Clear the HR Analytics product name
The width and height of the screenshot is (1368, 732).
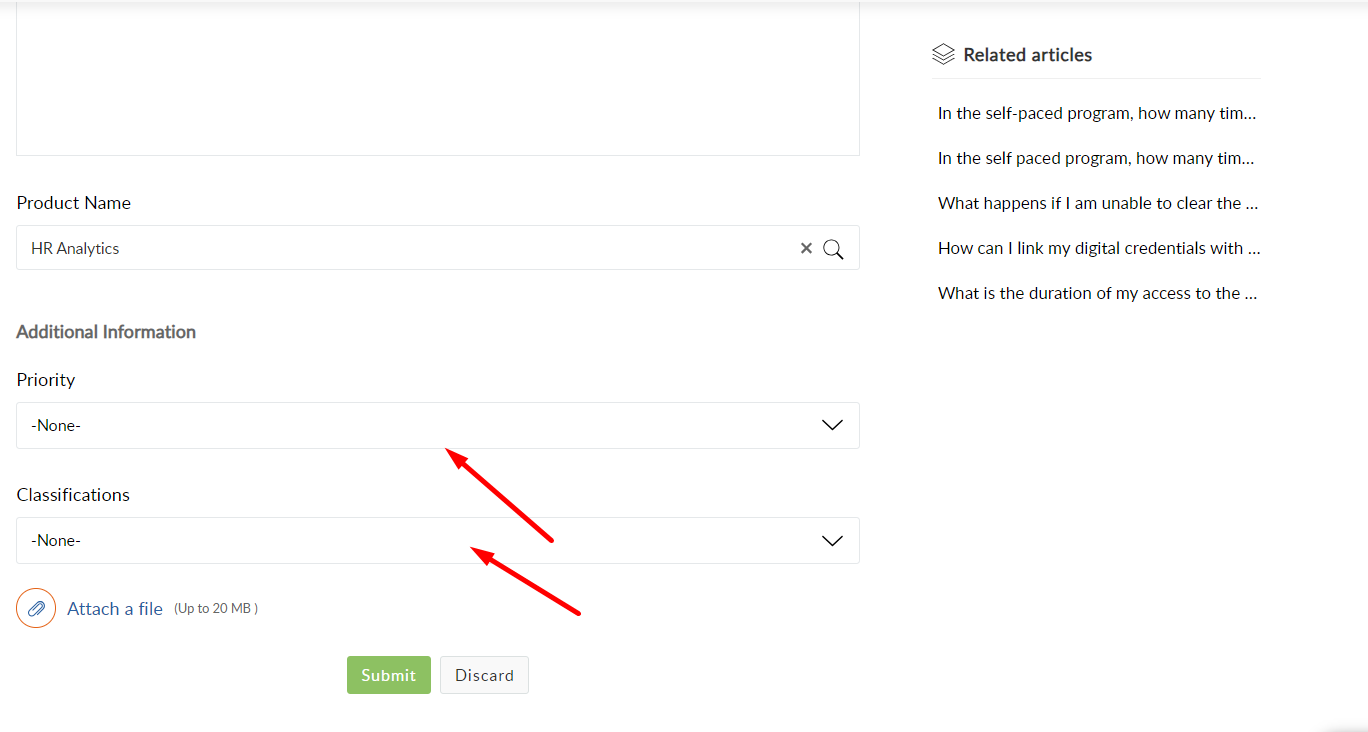(806, 248)
